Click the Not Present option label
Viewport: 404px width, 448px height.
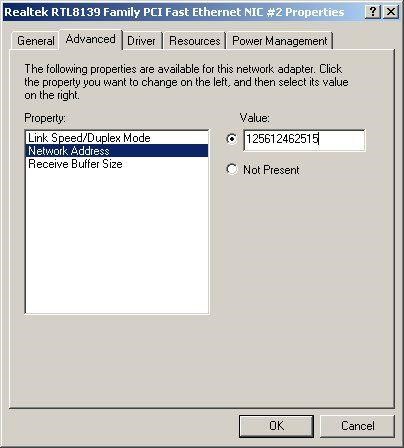[x=271, y=170]
